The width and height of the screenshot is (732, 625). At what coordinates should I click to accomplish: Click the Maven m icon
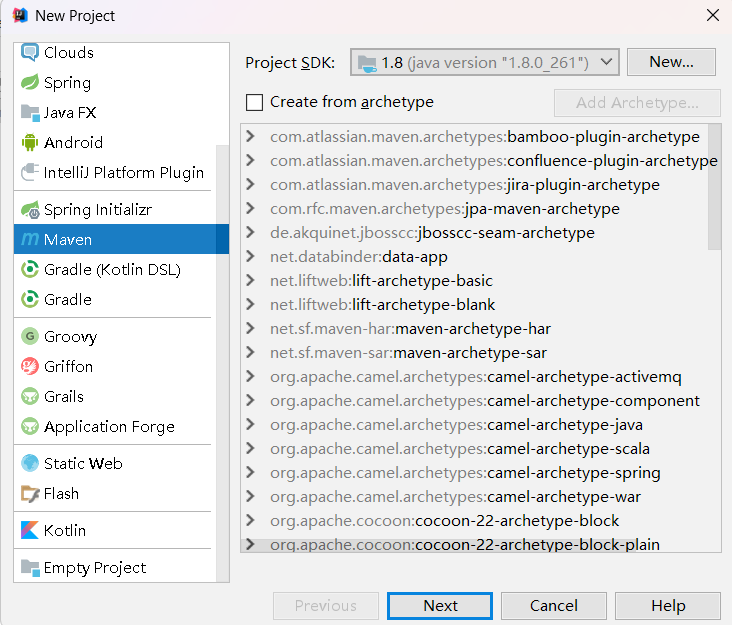[x=30, y=239]
